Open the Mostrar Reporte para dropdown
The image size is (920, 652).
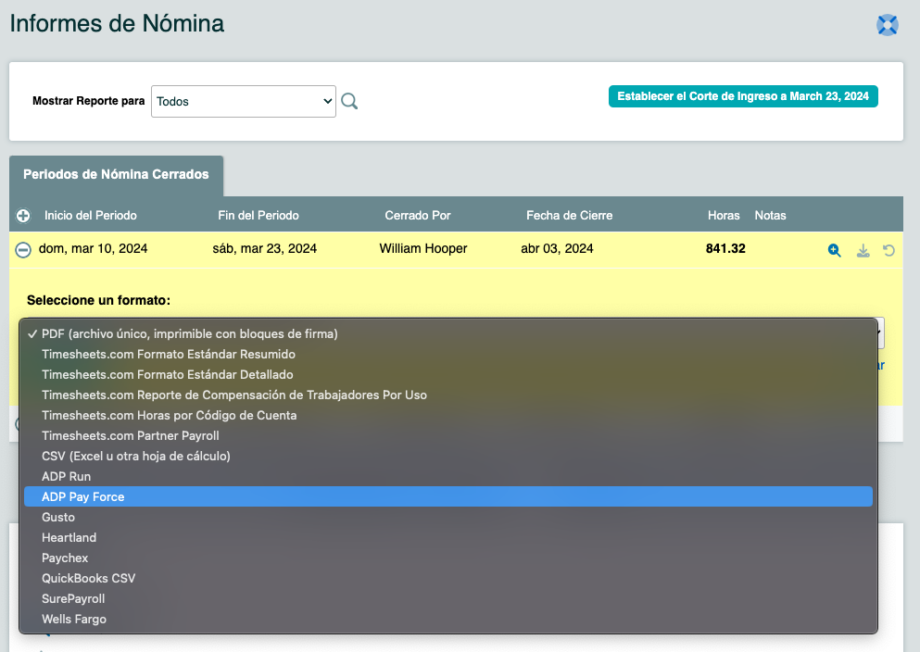[243, 102]
